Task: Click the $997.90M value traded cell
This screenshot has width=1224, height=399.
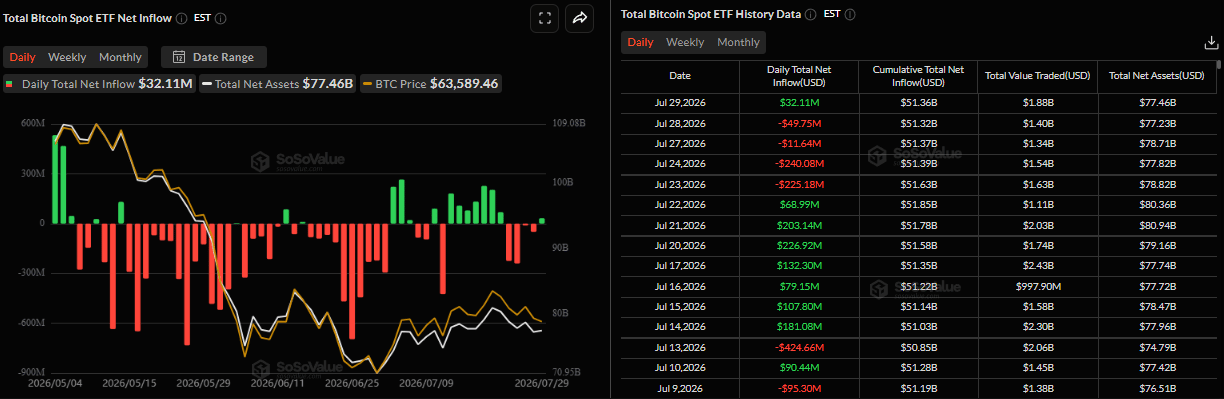Action: tap(1037, 287)
